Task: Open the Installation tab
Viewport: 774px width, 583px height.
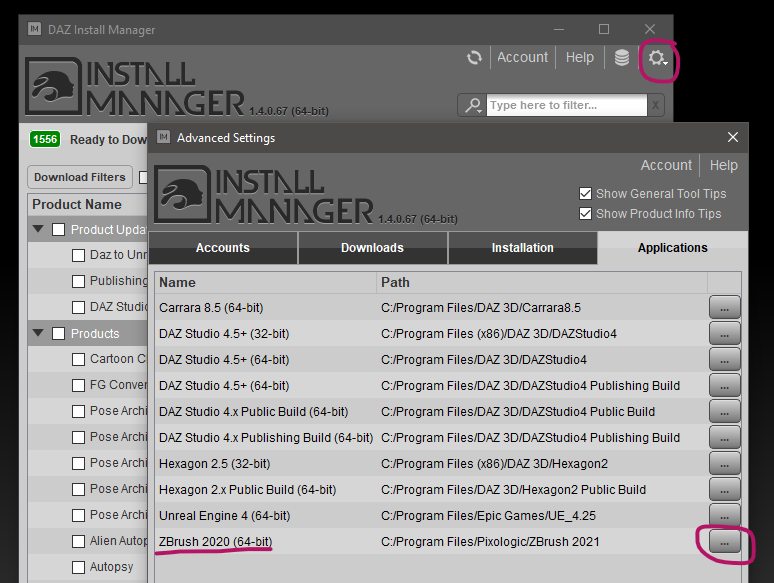Action: click(x=522, y=248)
